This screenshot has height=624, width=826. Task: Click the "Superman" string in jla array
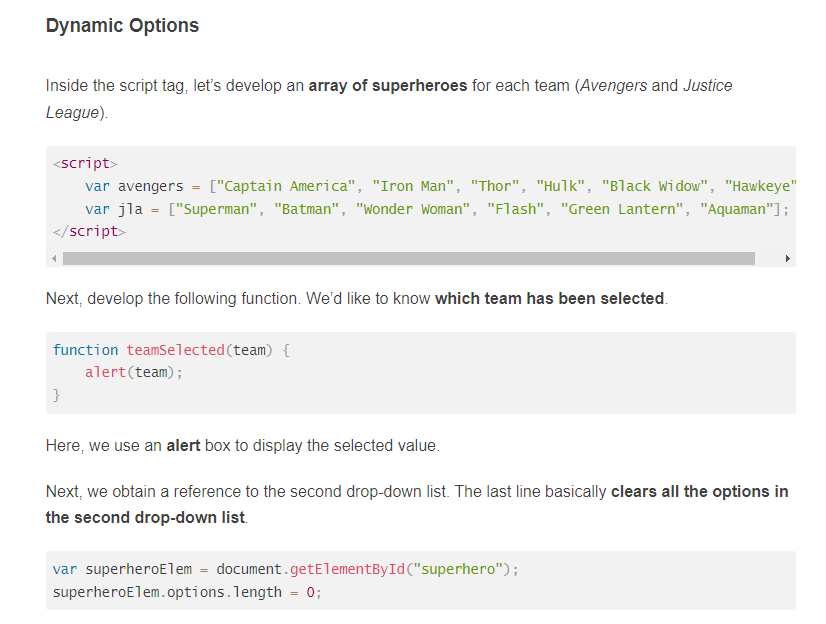coord(216,210)
